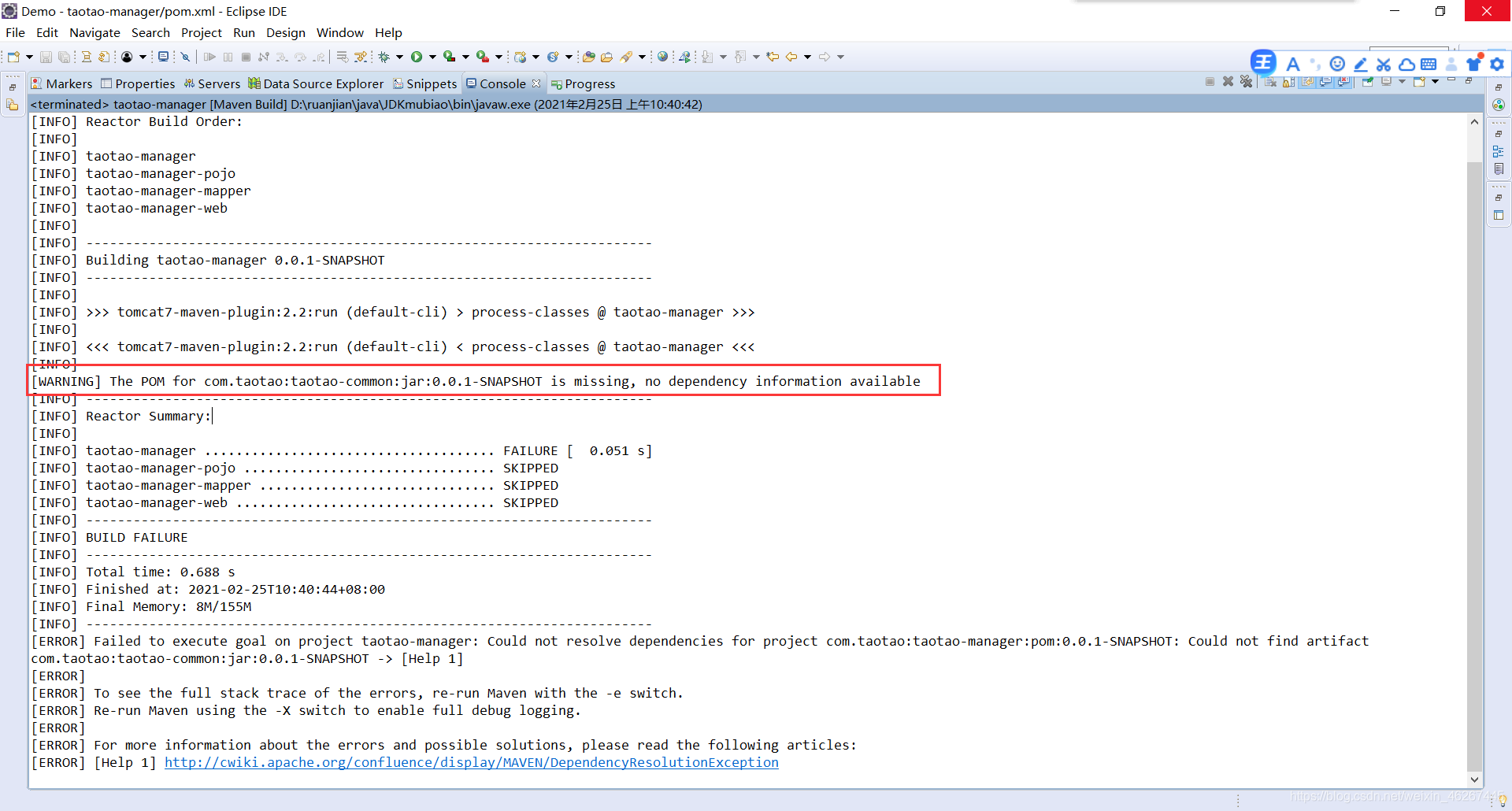Click the Save All toolbar icon
The width and height of the screenshot is (1512, 811).
(64, 57)
